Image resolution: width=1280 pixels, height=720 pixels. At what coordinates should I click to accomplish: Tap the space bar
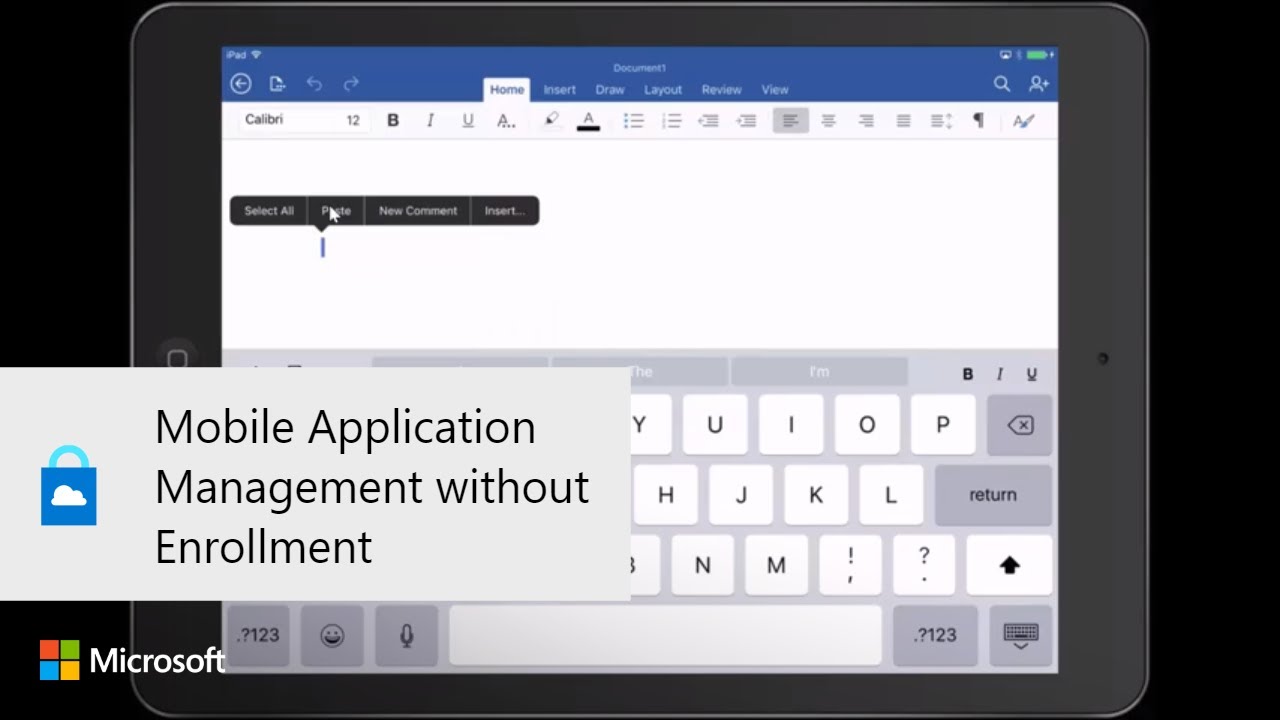pos(665,635)
